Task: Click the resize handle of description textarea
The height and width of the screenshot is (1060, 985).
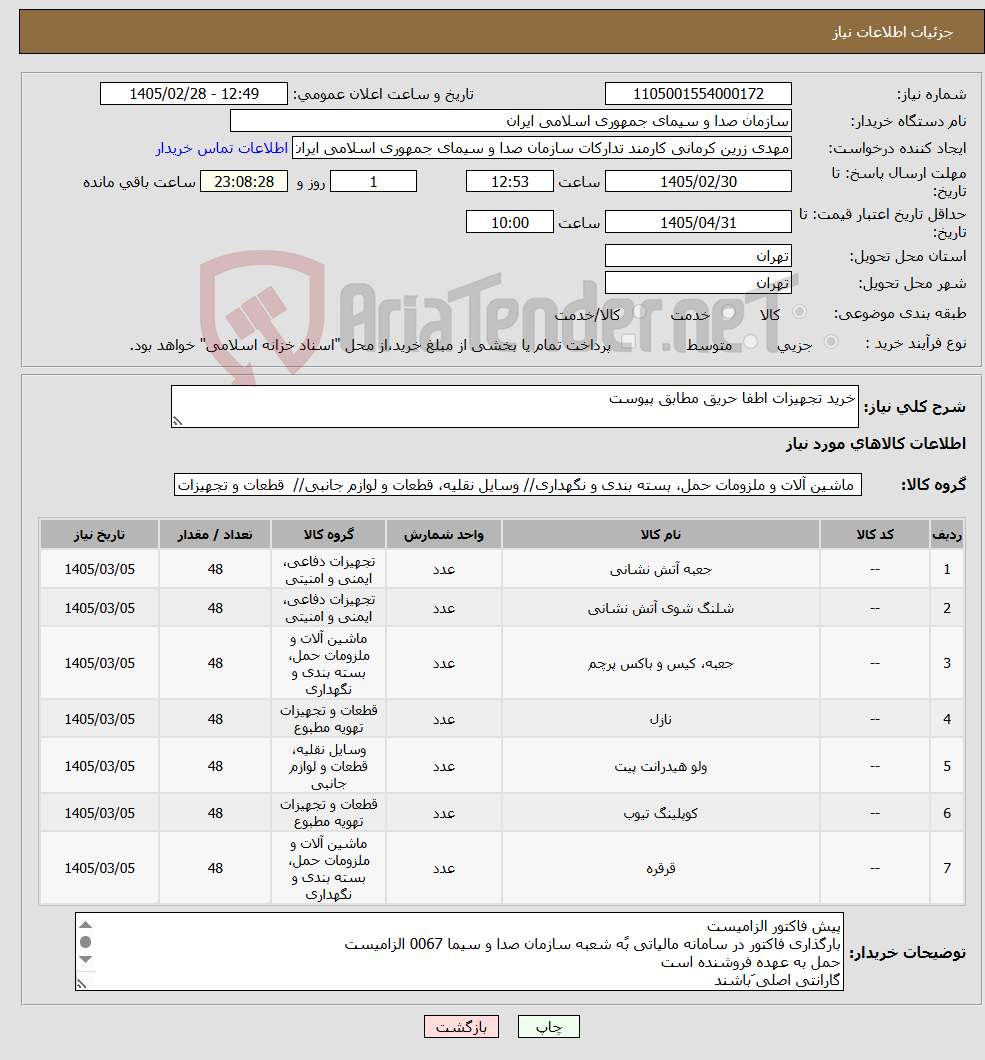Action: (x=177, y=421)
